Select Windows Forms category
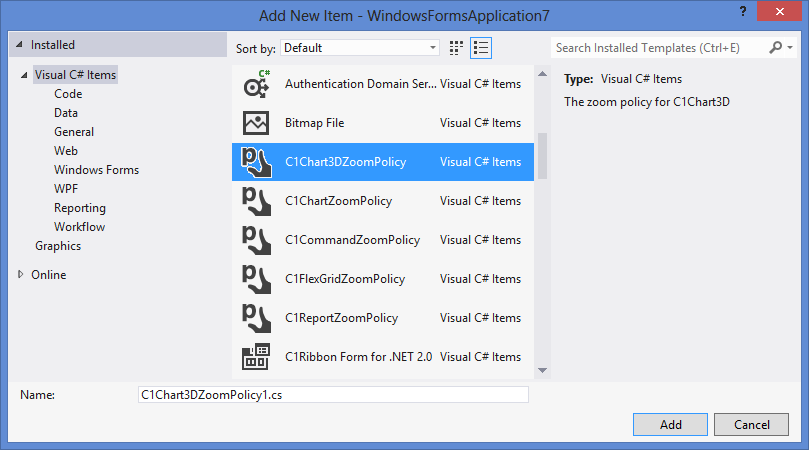Image resolution: width=809 pixels, height=450 pixels. 96,170
